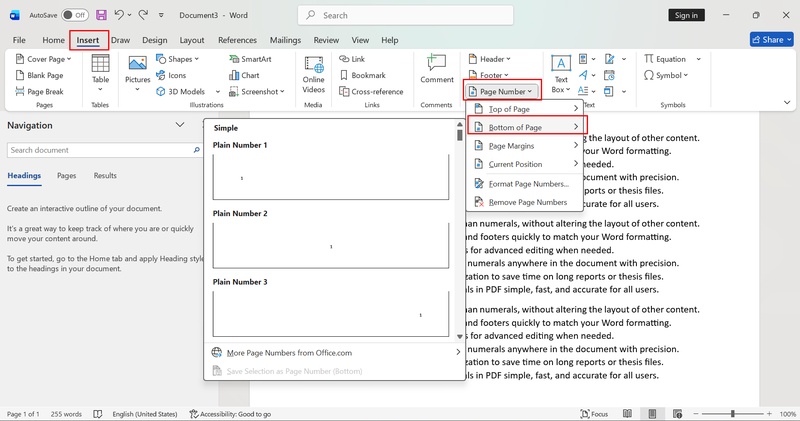Image resolution: width=800 pixels, height=421 pixels.
Task: Insert a Page Break
Action: point(39,91)
